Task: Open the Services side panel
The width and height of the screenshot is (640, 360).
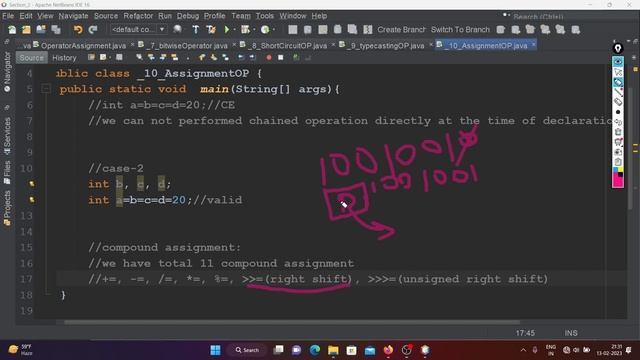Action: click(7, 136)
